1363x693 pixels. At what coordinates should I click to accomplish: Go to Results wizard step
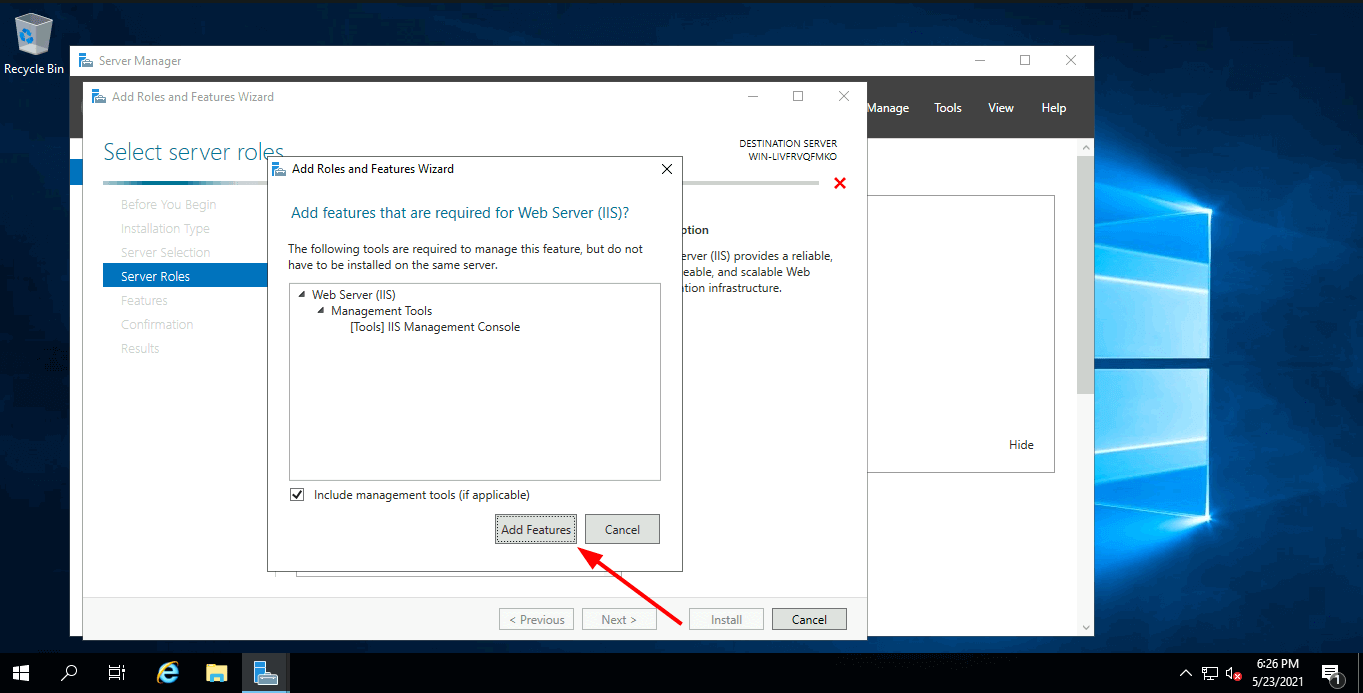(x=140, y=349)
